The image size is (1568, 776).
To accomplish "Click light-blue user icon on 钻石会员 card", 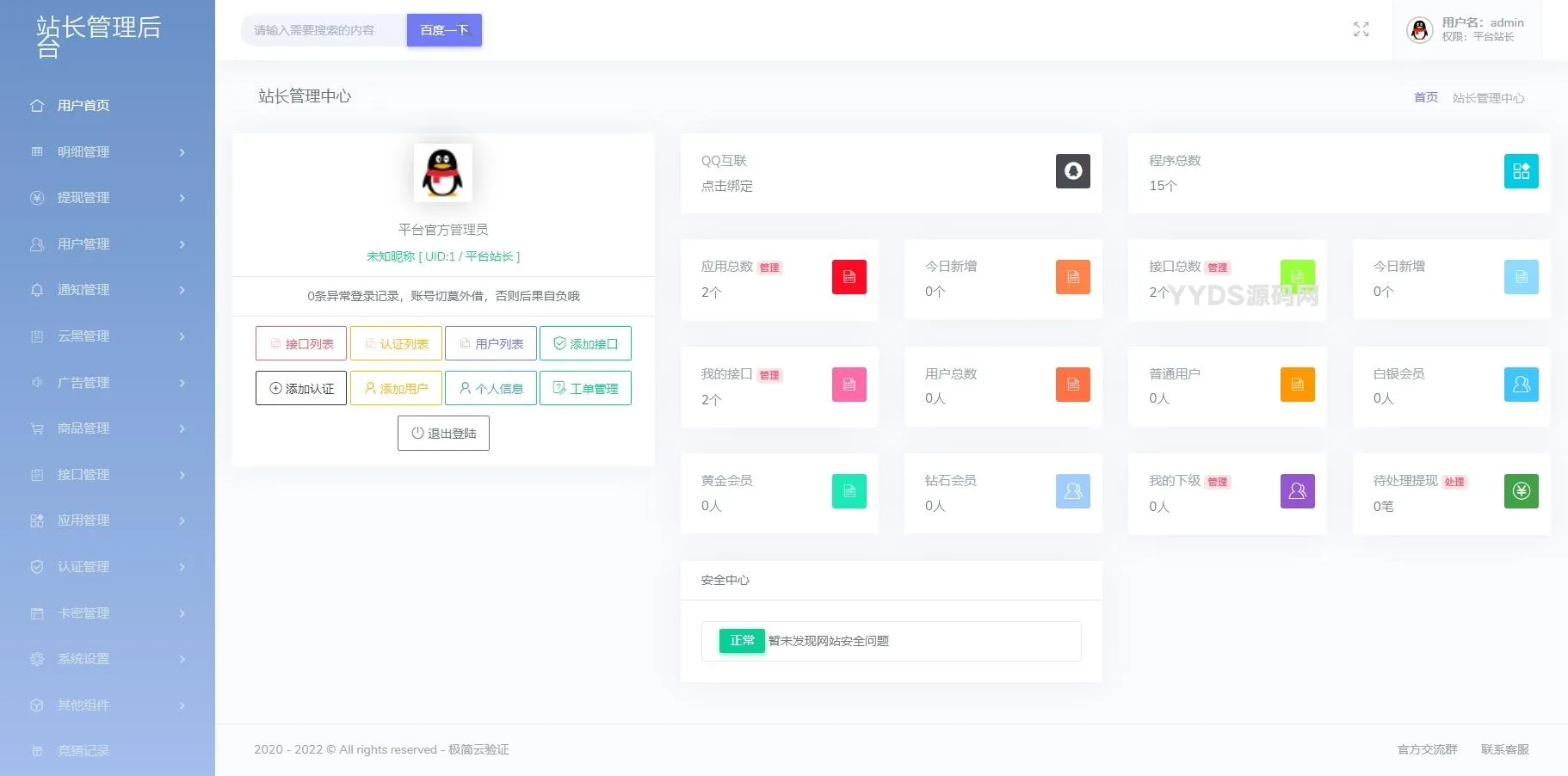I will click(x=1072, y=491).
